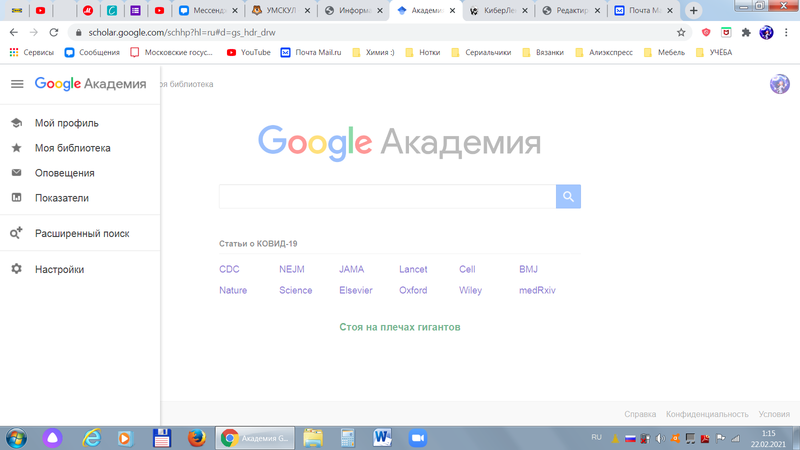
Task: Open the Google account avatar on the page
Action: 780,84
